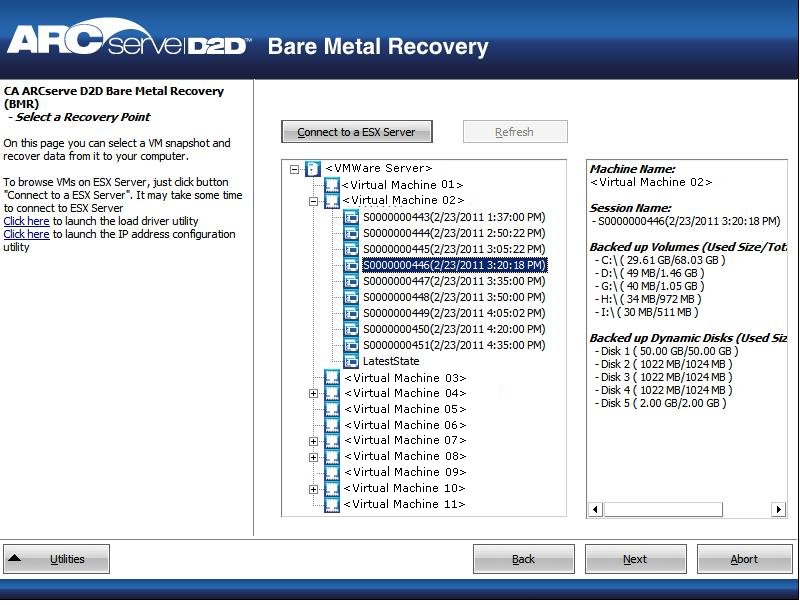Select Virtual Machine 09 label
This screenshot has height=605, width=800.
[x=405, y=472]
